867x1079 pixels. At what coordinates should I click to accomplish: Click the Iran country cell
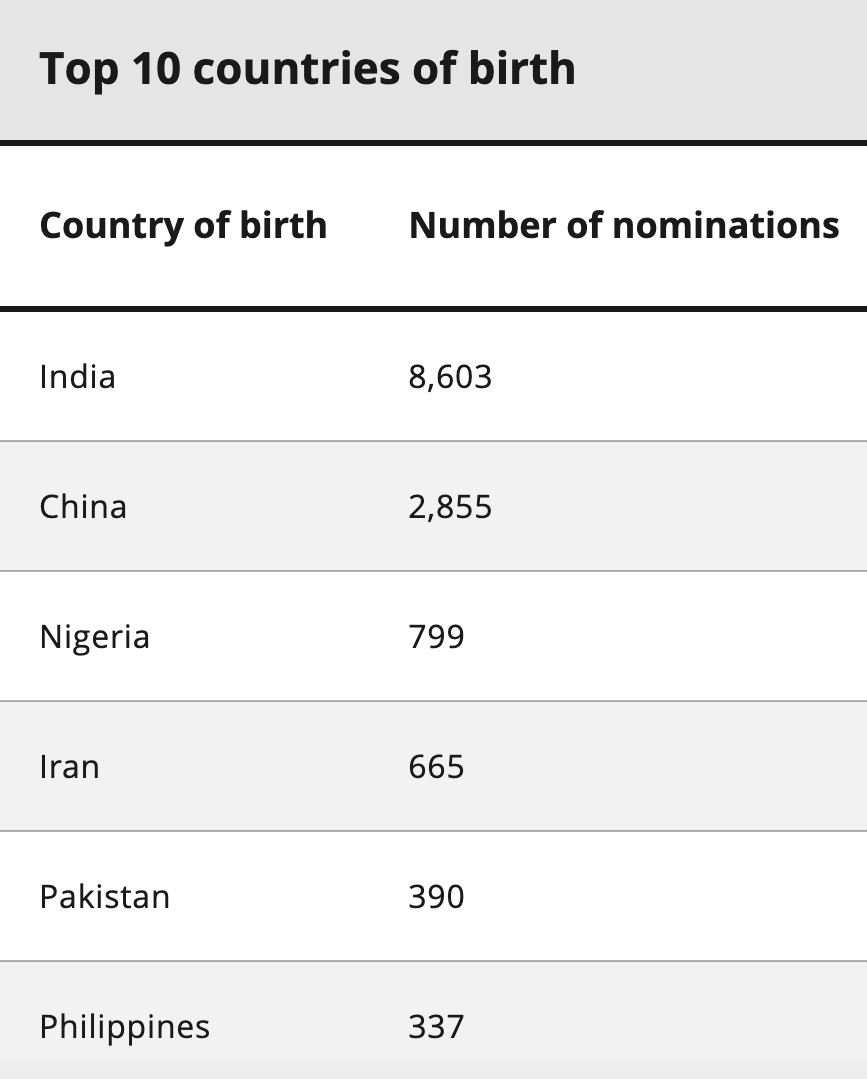click(69, 767)
